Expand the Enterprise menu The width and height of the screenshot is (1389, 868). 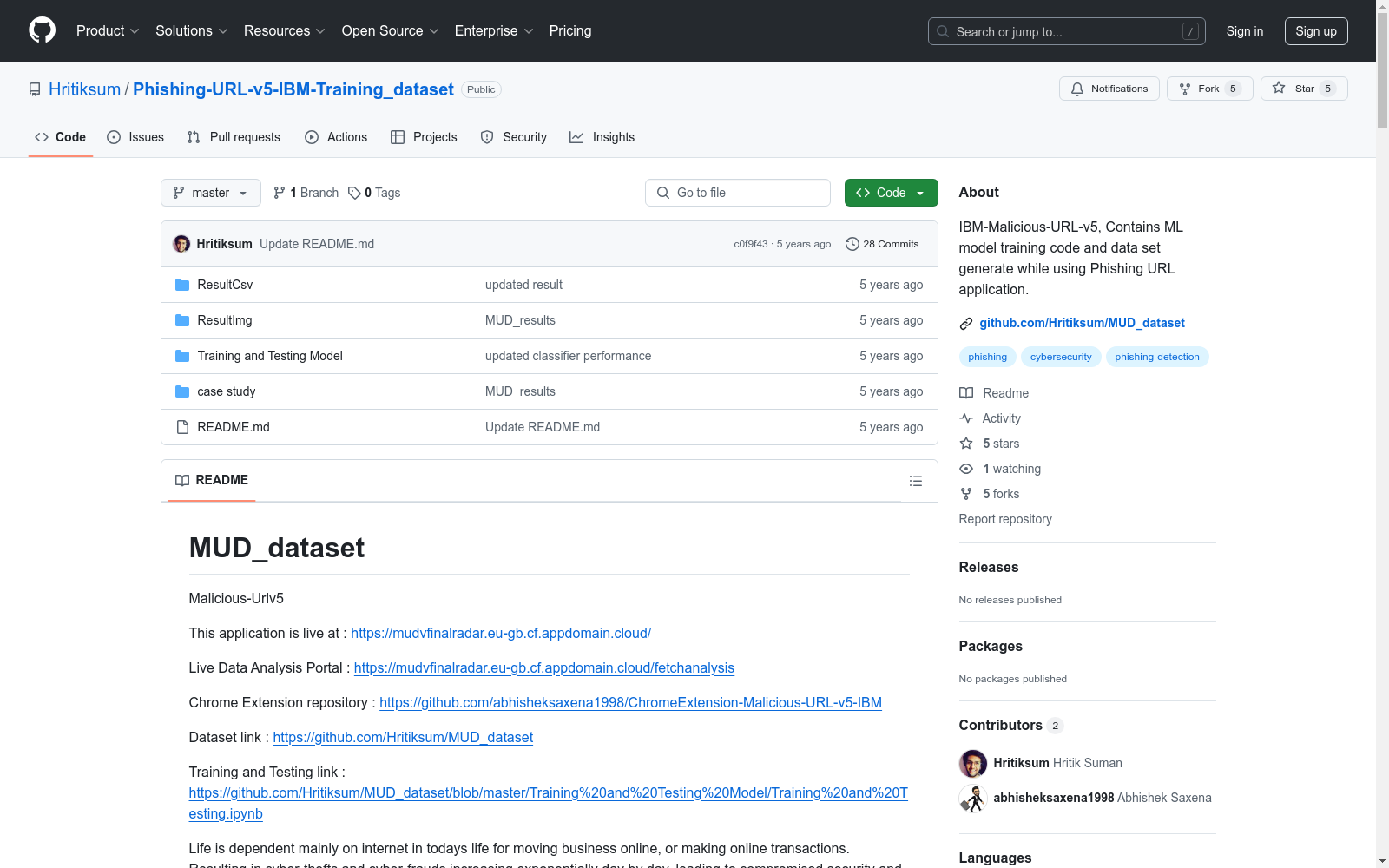[x=494, y=30]
